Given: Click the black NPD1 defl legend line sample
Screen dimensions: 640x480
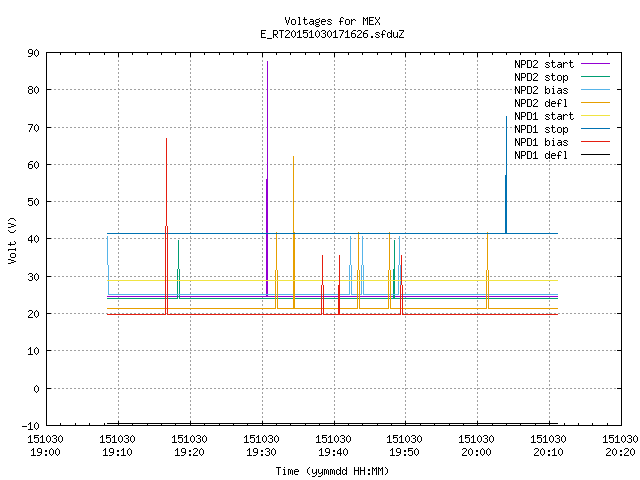Looking at the screenshot, I should pyautogui.click(x=596, y=155).
